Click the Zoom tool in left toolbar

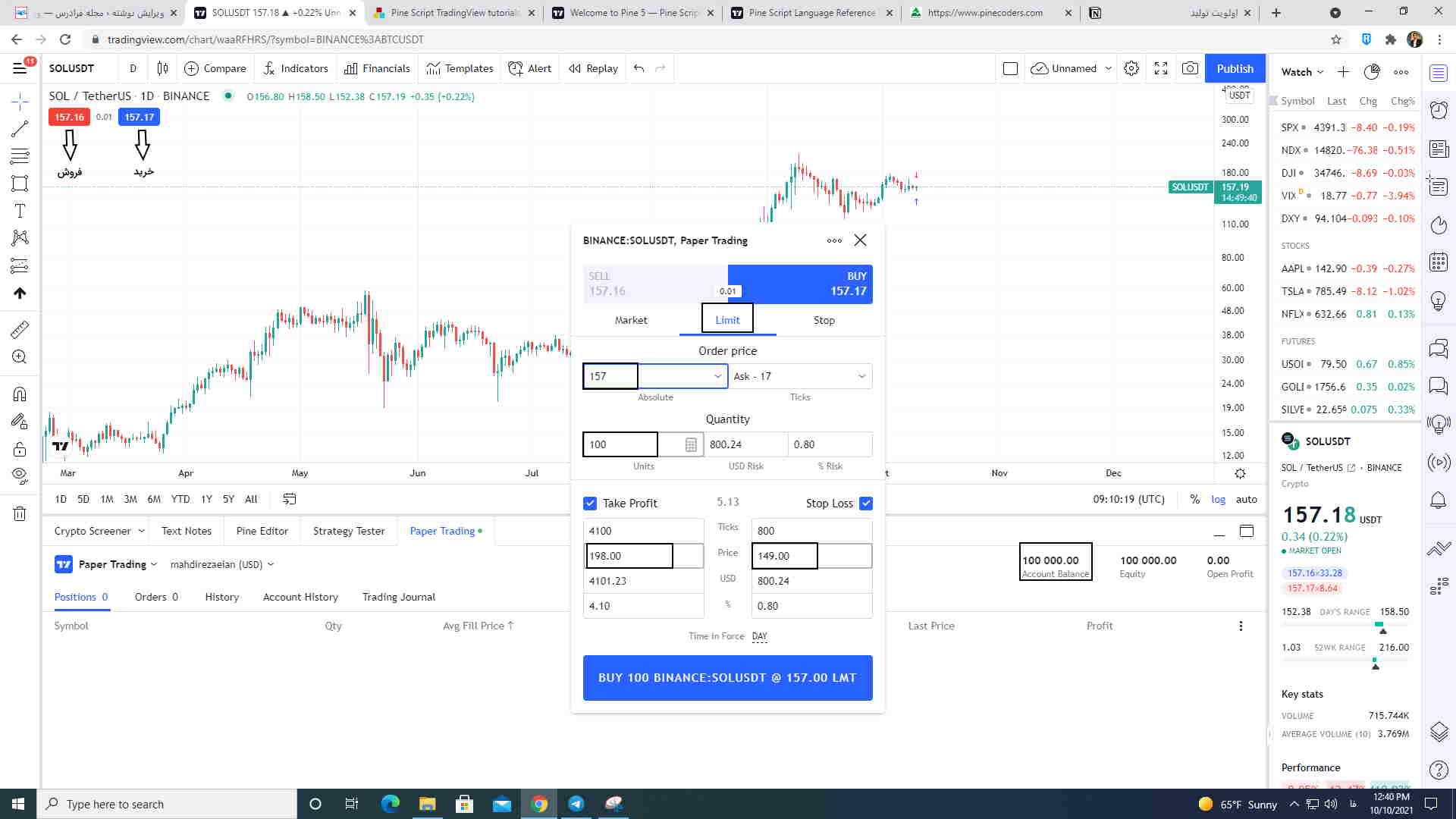(20, 357)
